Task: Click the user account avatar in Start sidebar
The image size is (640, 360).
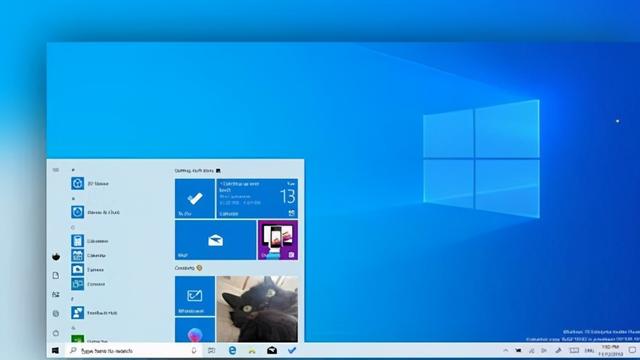Action: 56,256
